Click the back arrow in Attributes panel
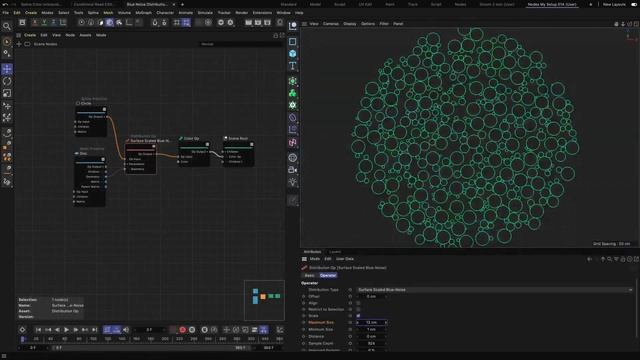Viewport: 640px width, 360px height. (589, 259)
